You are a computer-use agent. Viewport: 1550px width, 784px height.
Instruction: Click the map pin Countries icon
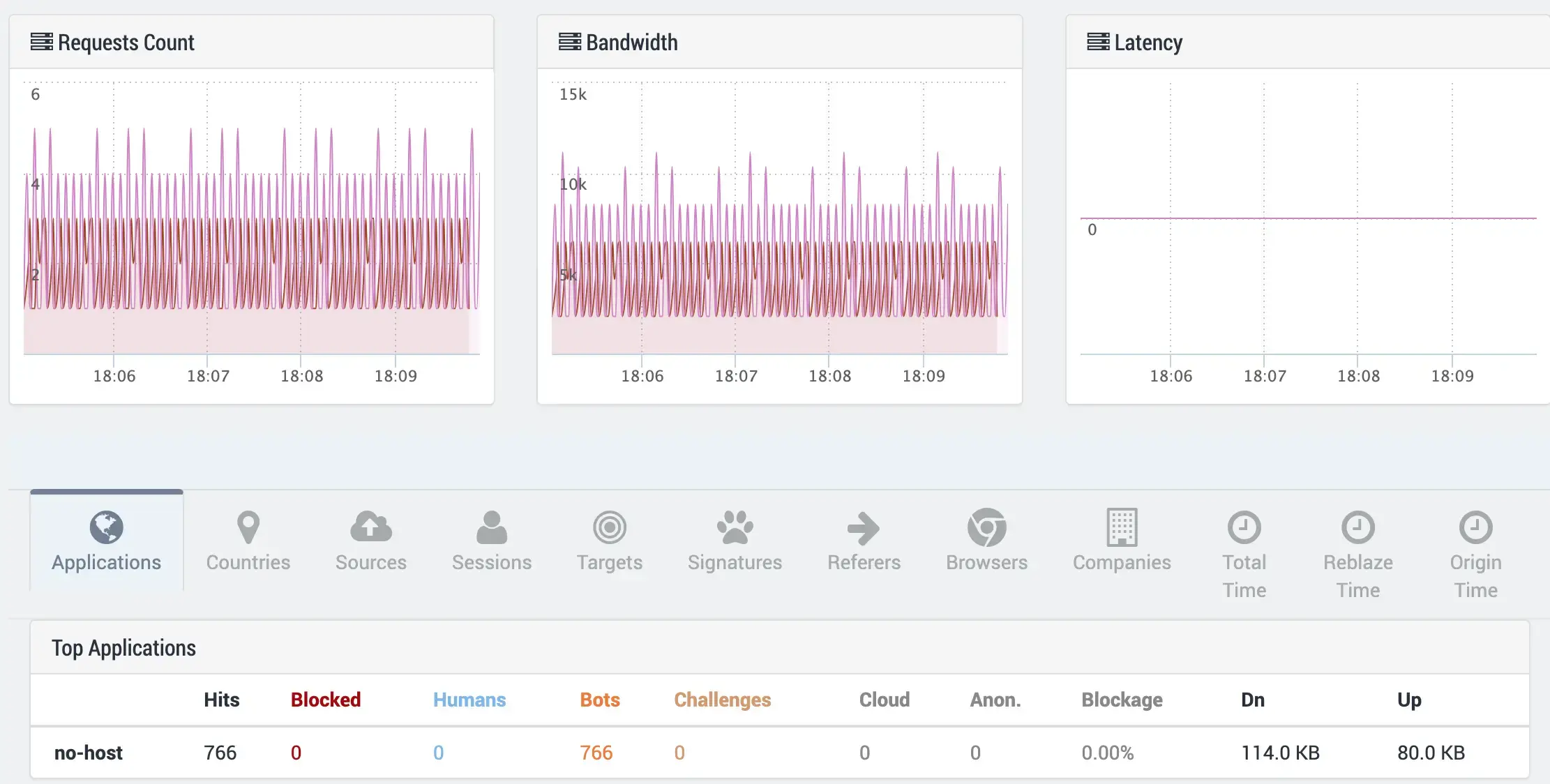coord(248,527)
